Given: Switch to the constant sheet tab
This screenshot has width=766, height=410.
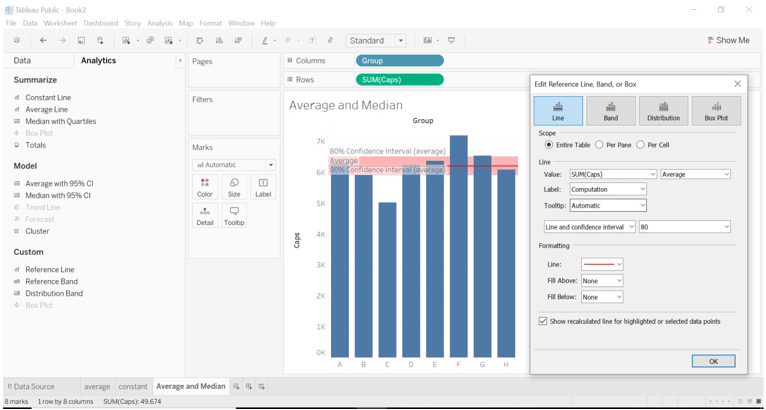Looking at the screenshot, I should (132, 386).
